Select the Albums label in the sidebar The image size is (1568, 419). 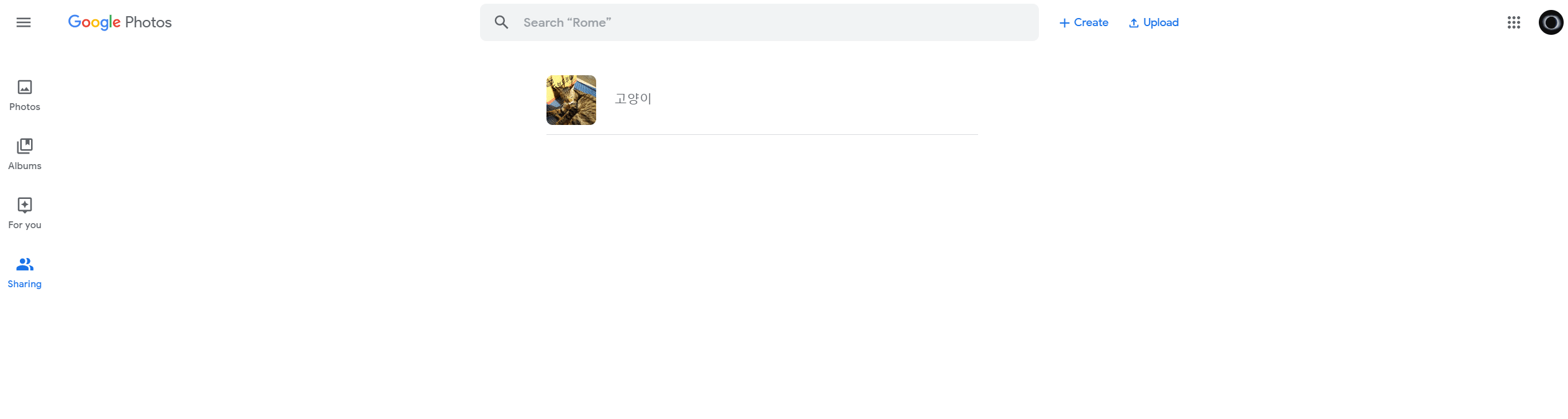tap(25, 166)
